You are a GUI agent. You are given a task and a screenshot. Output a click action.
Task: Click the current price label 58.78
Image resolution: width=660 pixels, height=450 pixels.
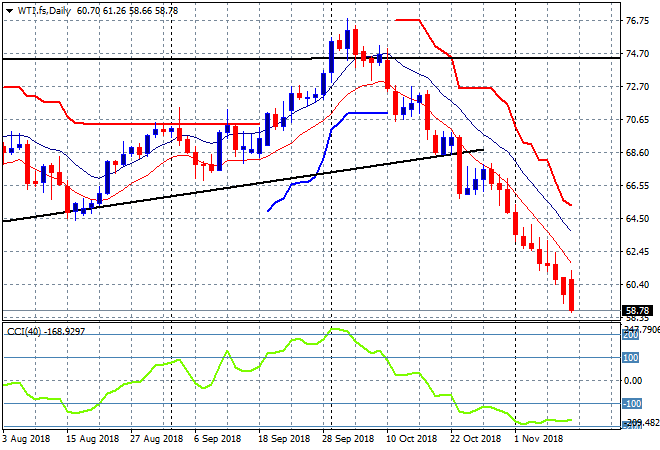(637, 311)
